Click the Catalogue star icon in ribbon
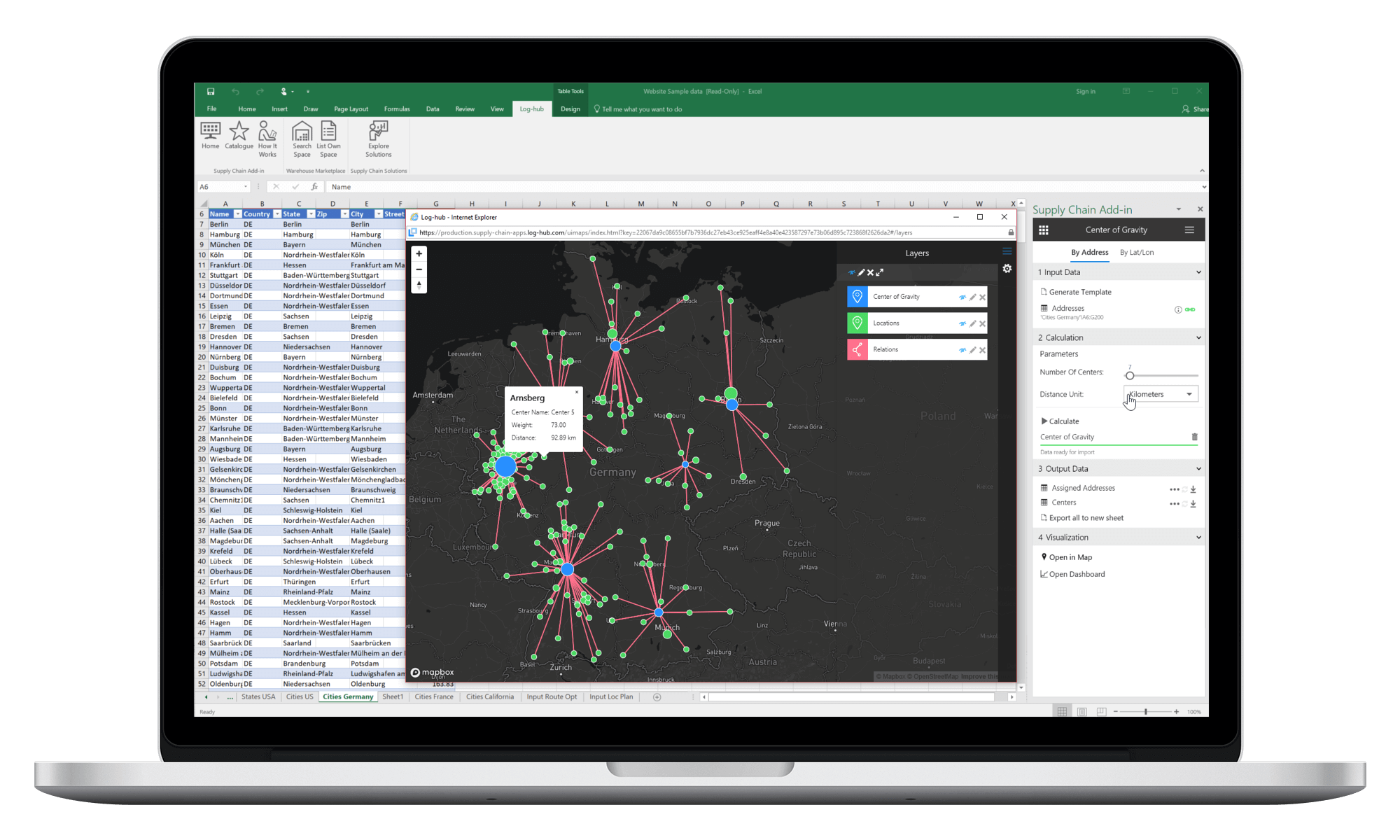1400x840 pixels. pos(239,132)
